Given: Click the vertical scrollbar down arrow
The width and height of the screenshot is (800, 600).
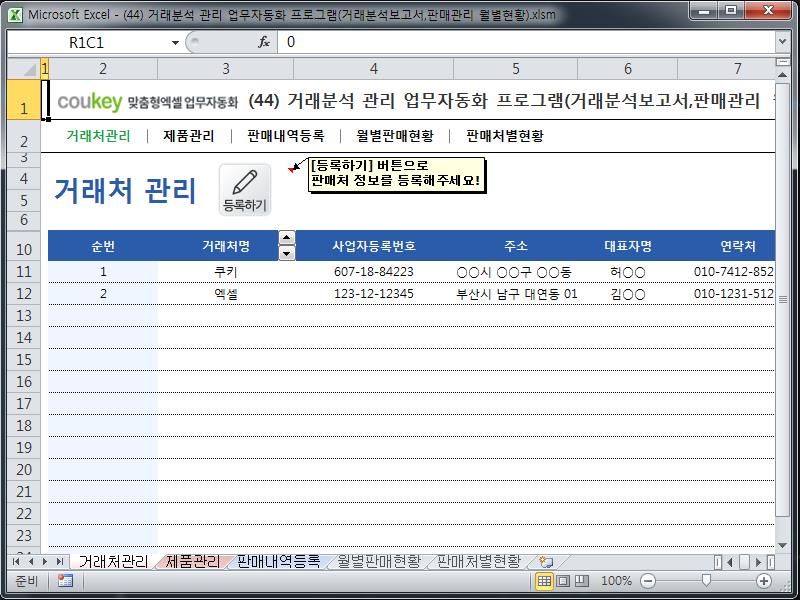Looking at the screenshot, I should (x=783, y=545).
